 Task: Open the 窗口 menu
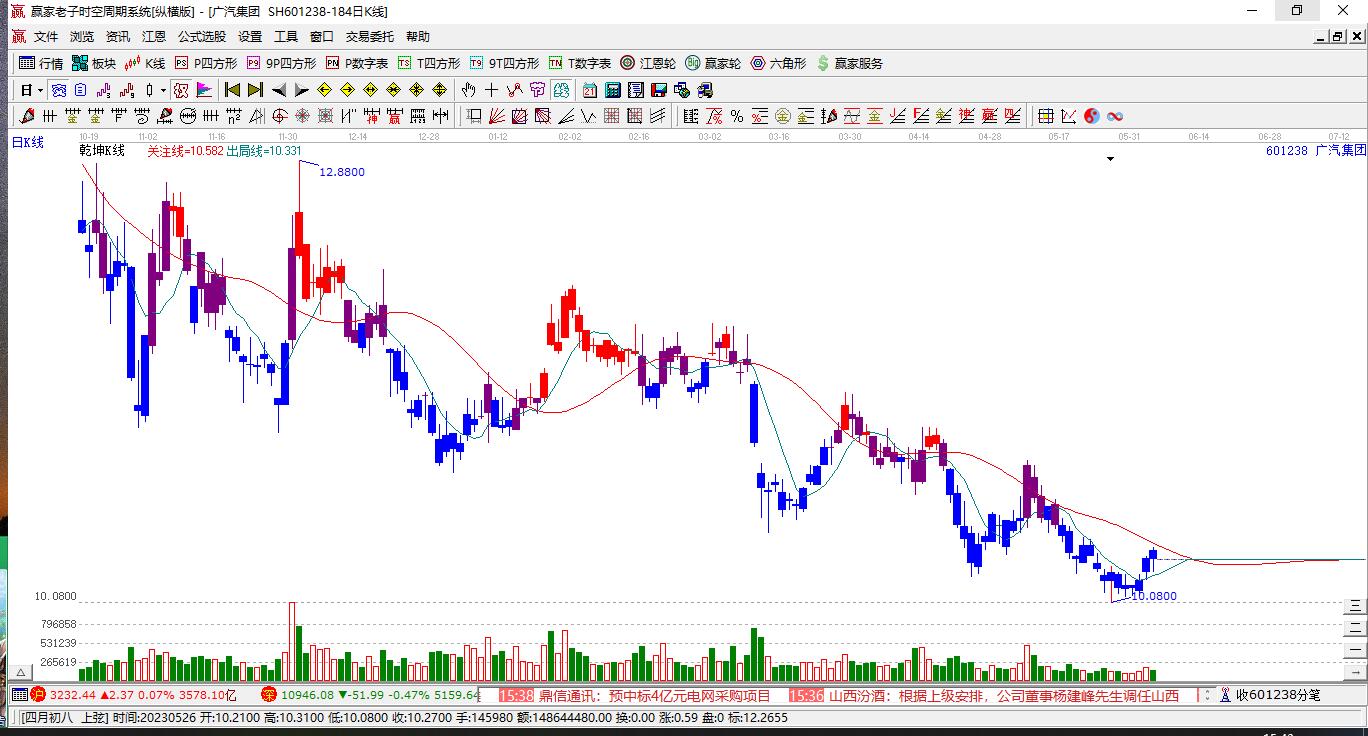pos(322,37)
